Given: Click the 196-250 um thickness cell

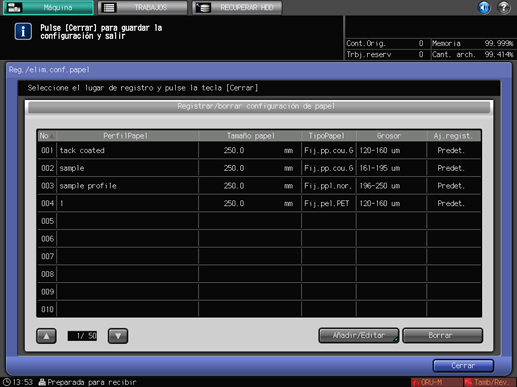Looking at the screenshot, I should click(x=391, y=186).
